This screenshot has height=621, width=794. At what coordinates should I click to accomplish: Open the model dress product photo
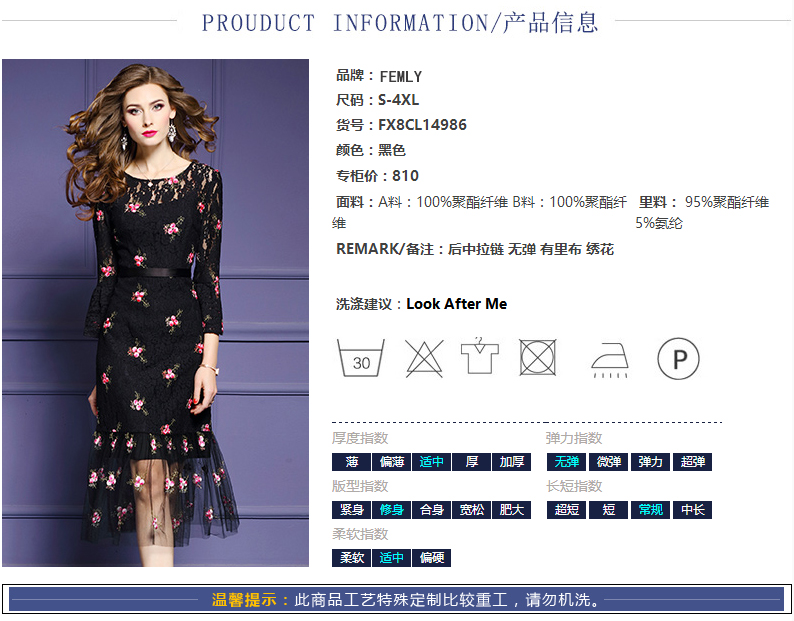pyautogui.click(x=155, y=313)
